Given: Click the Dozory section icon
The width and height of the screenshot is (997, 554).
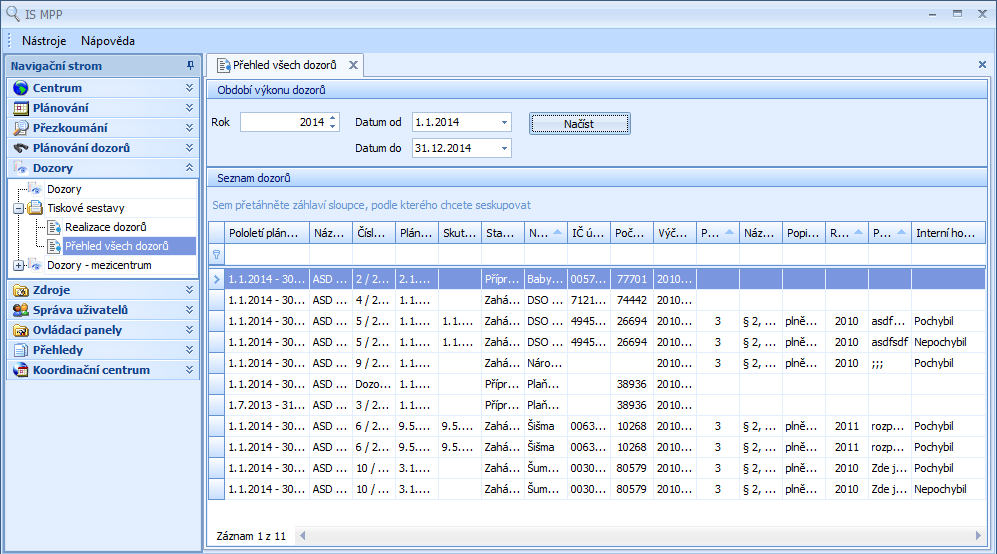Looking at the screenshot, I should [21, 168].
